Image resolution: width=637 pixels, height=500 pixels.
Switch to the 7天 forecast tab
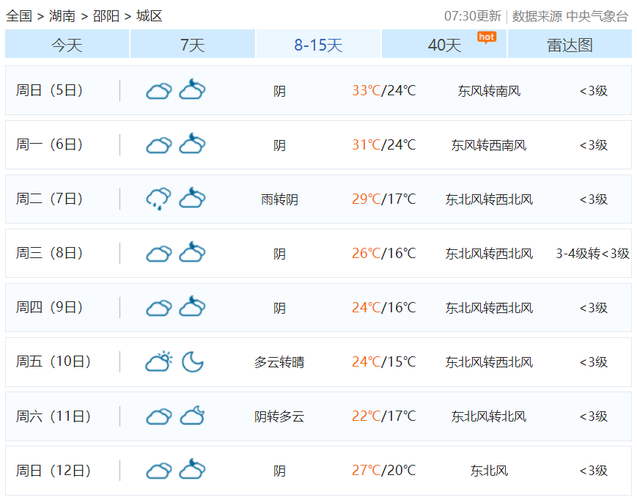click(x=193, y=44)
